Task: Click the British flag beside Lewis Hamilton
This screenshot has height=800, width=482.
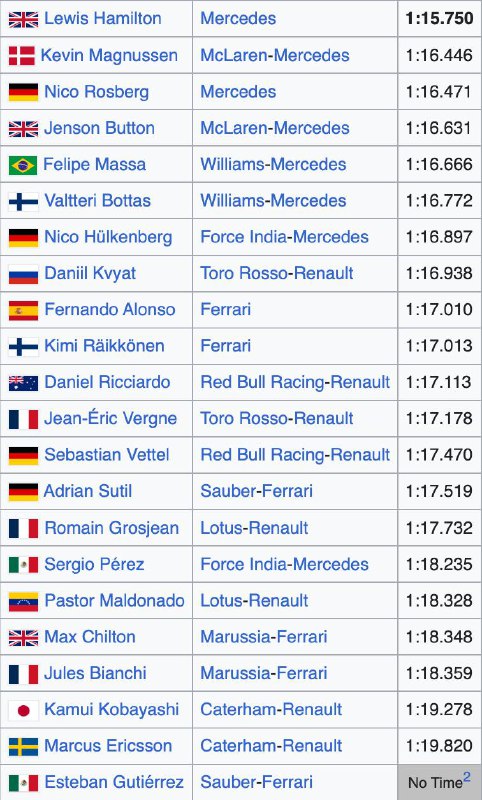Action: click(x=23, y=19)
